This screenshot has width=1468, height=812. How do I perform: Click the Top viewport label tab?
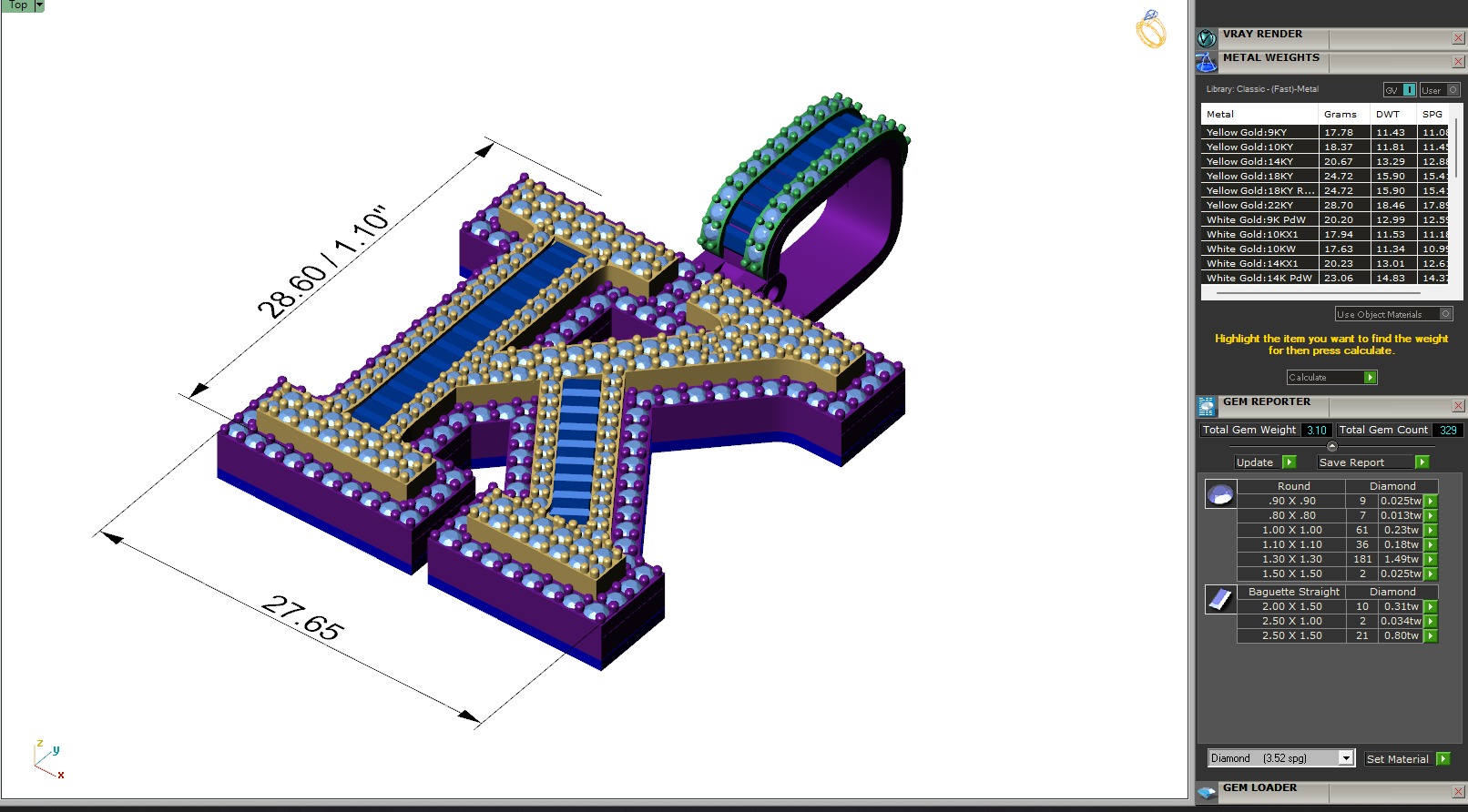[17, 5]
